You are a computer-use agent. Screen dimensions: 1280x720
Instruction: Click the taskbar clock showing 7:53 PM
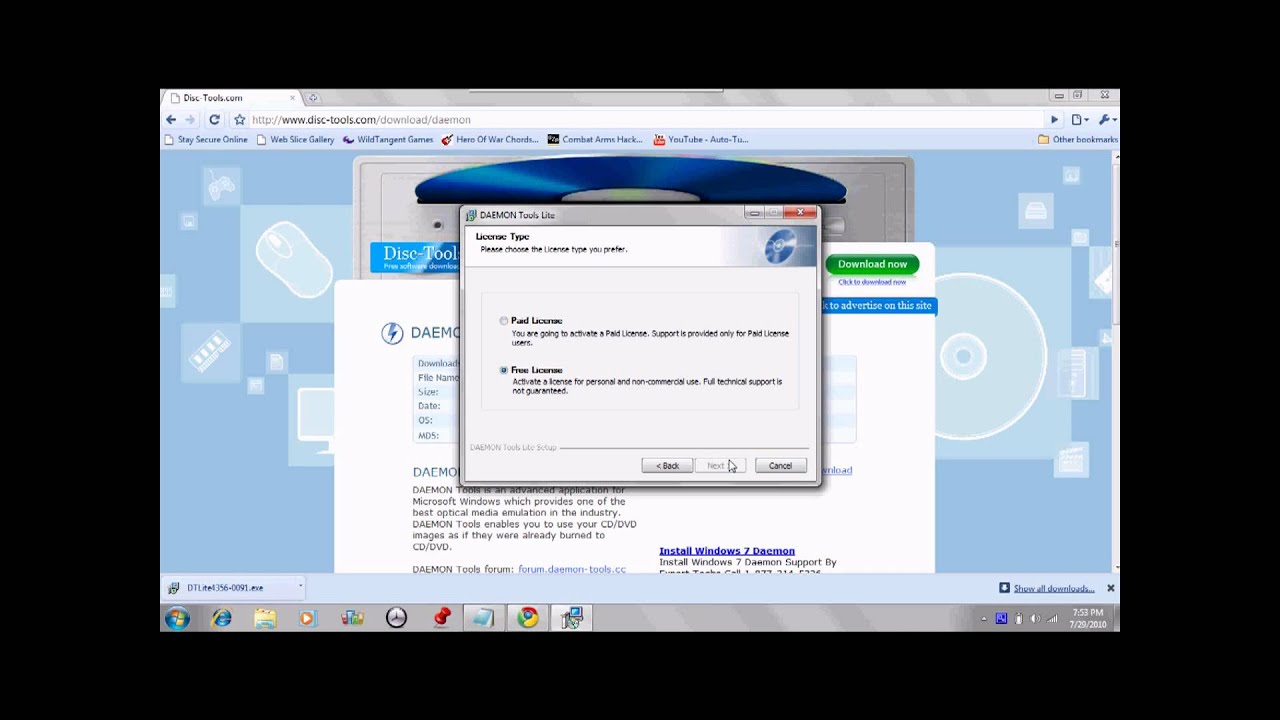click(x=1087, y=618)
